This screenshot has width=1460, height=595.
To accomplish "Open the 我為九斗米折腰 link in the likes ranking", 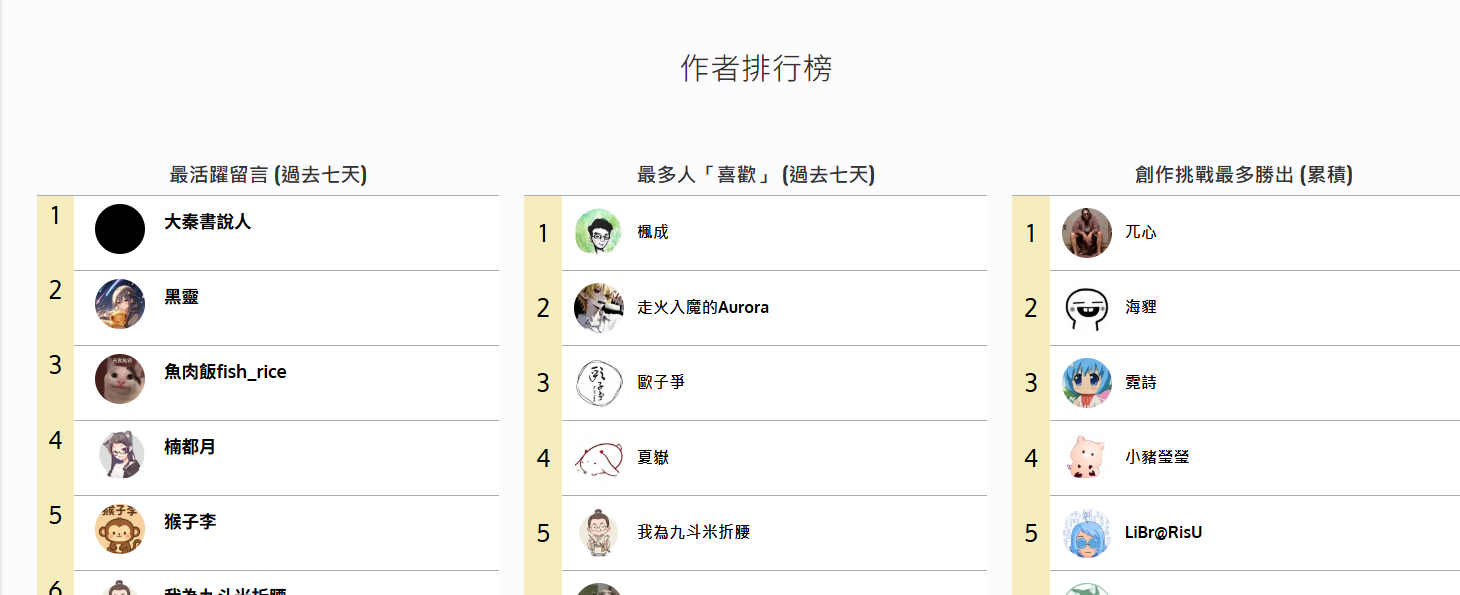I will (694, 533).
